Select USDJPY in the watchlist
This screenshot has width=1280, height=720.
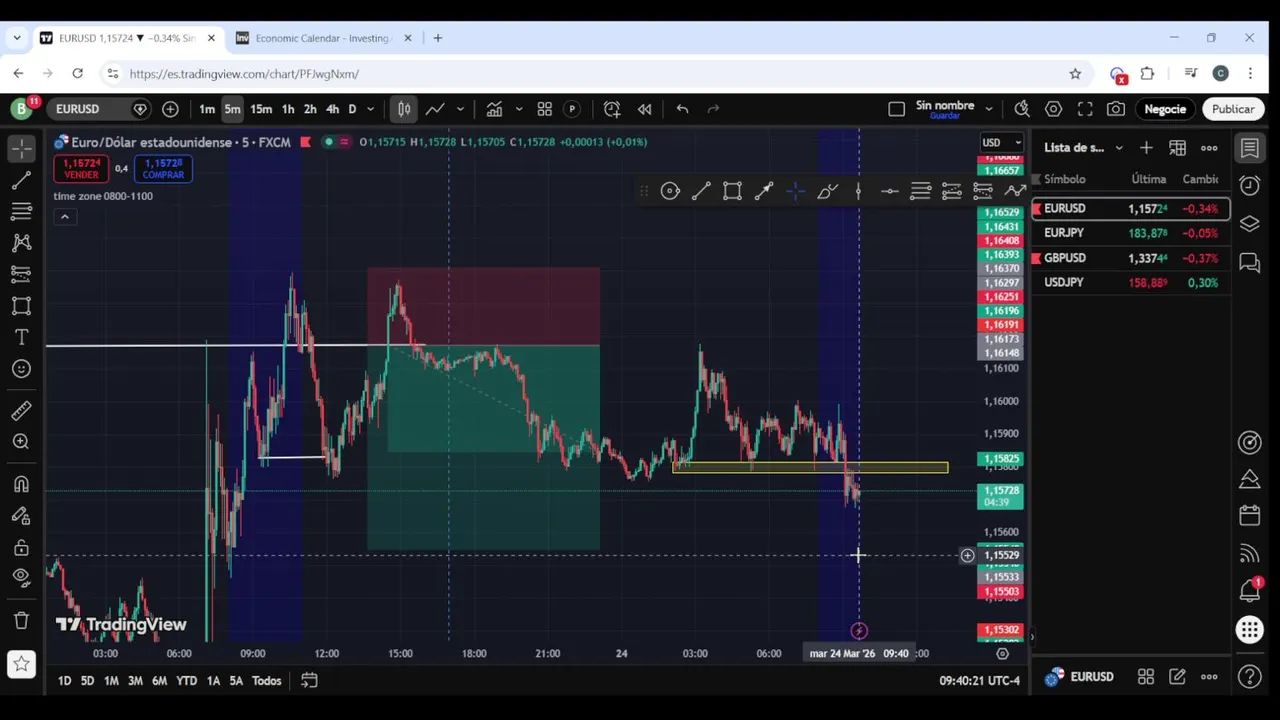click(x=1131, y=283)
